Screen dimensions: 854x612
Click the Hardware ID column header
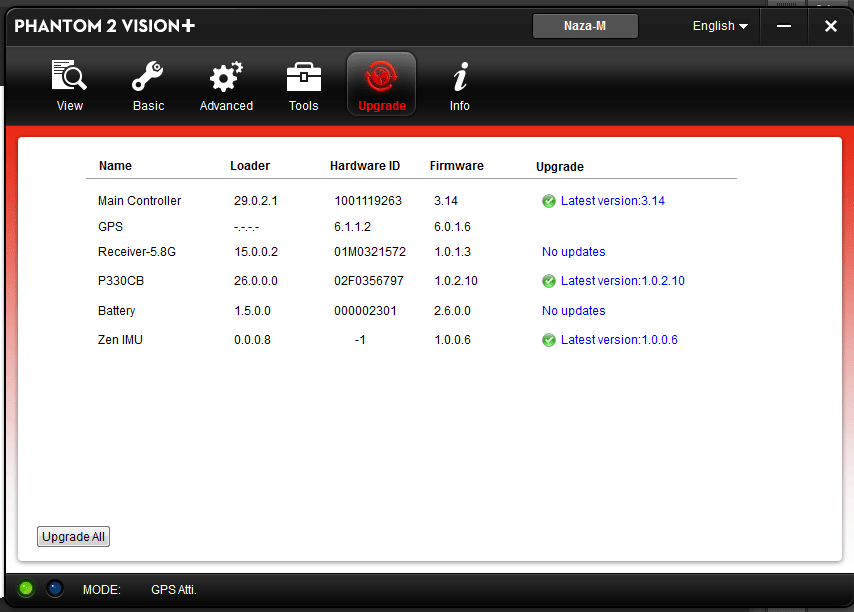click(365, 166)
